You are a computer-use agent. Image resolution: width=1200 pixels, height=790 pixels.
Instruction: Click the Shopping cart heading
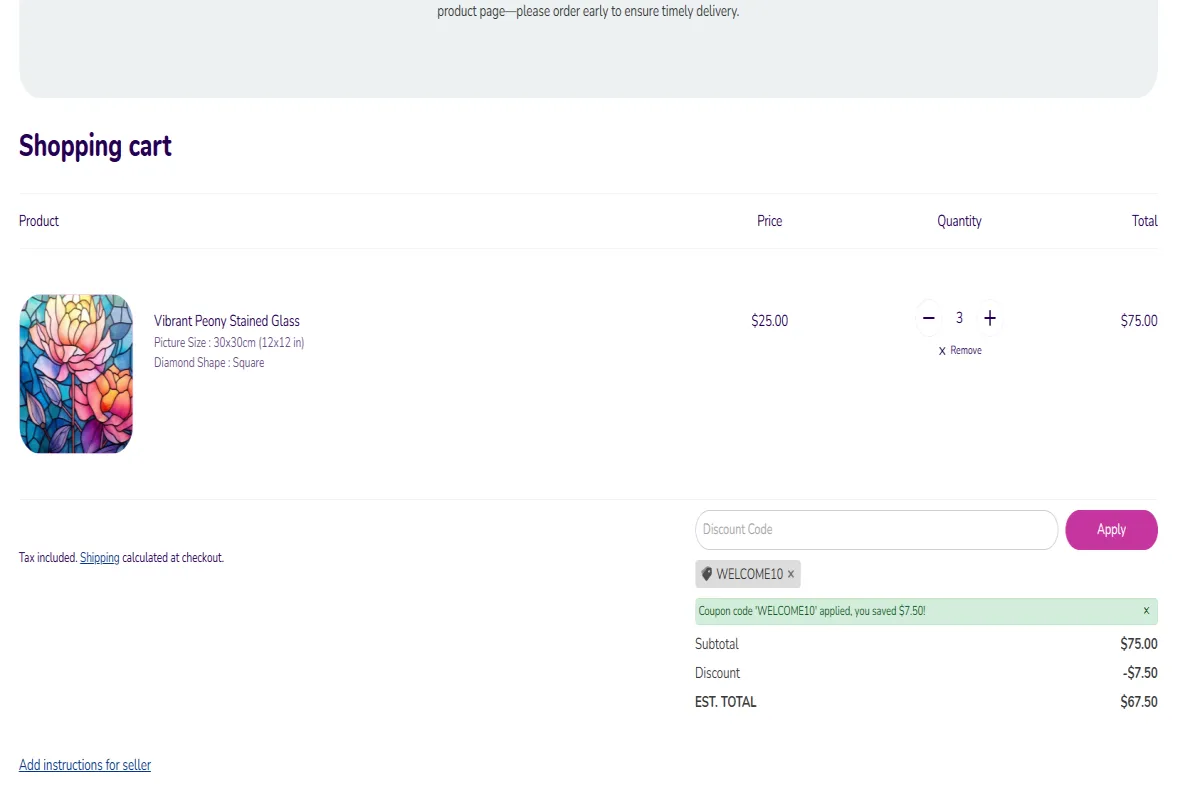[95, 146]
